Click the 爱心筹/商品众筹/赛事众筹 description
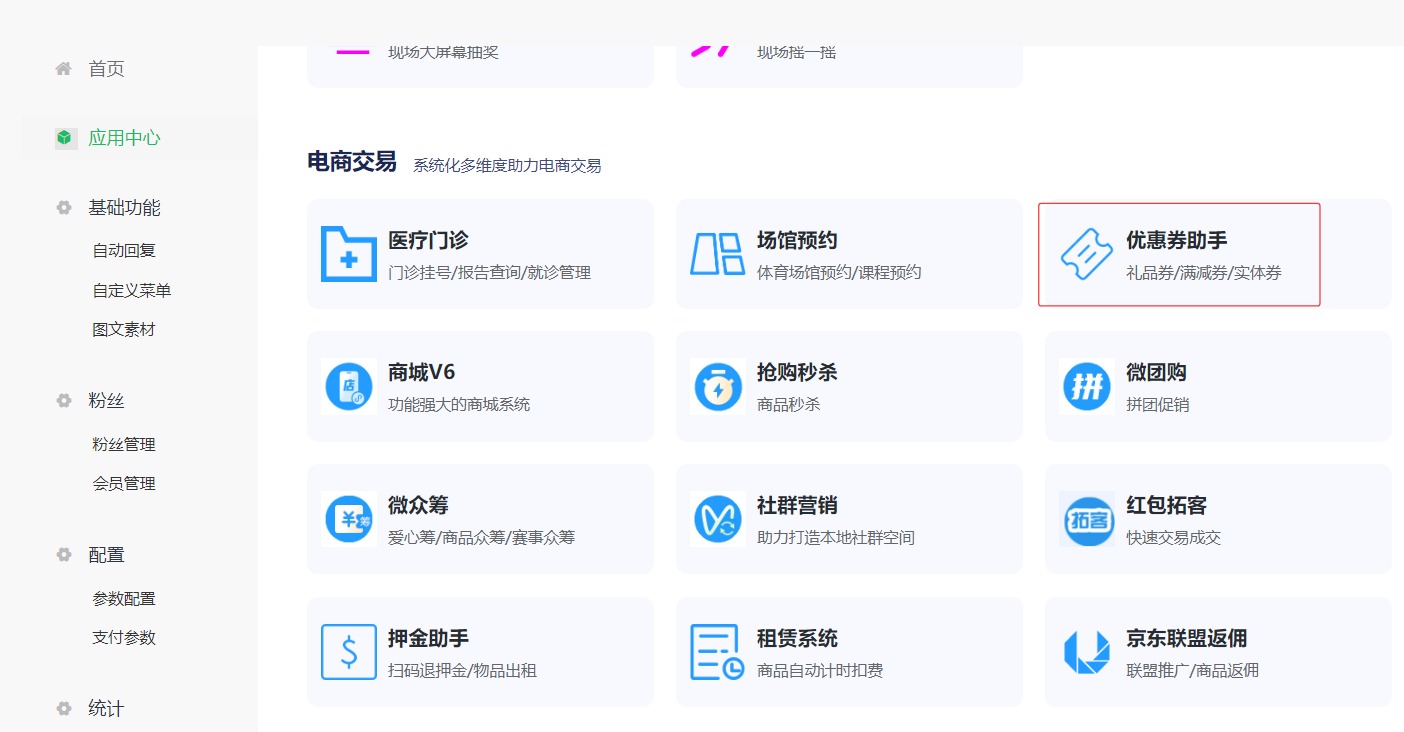The image size is (1404, 732). (x=481, y=538)
